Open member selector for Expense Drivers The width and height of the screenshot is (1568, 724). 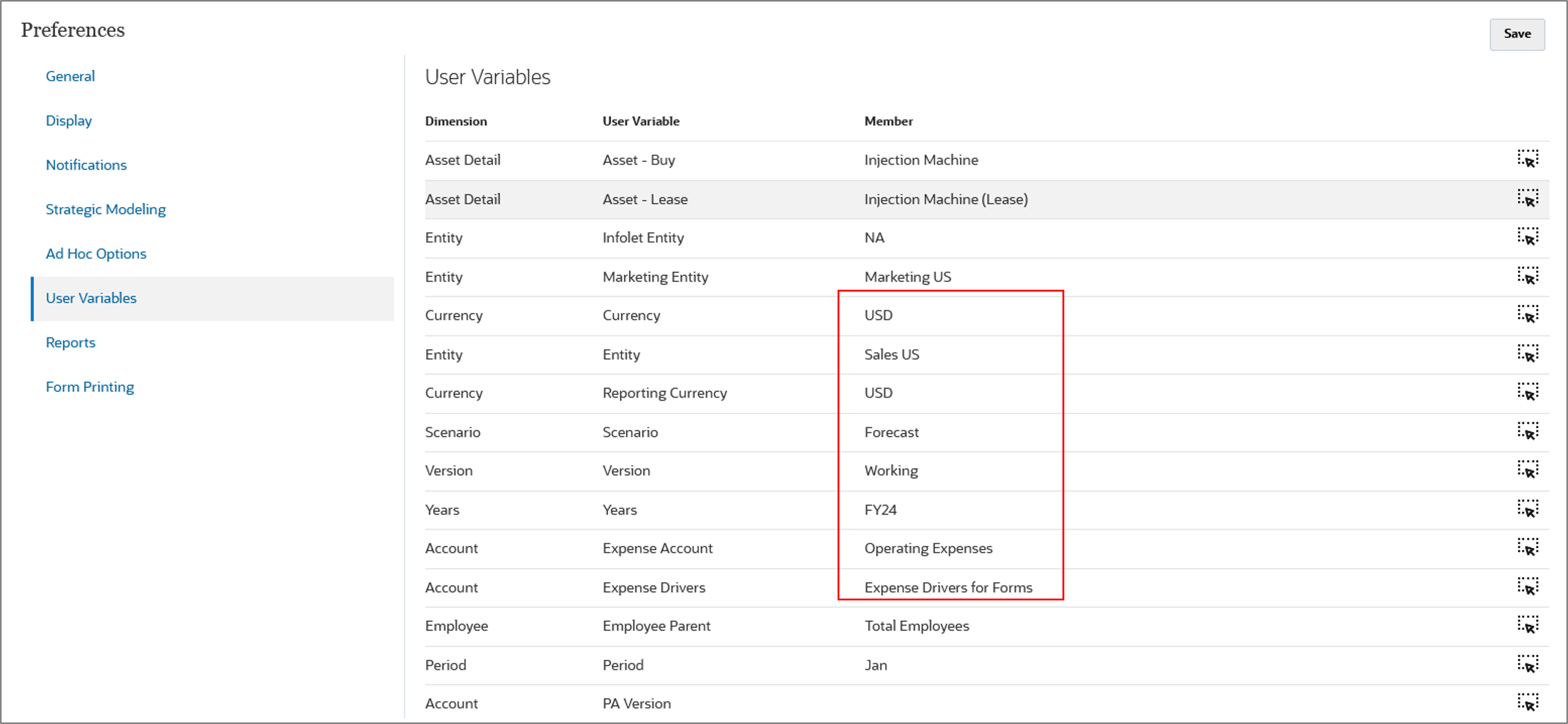point(1527,586)
